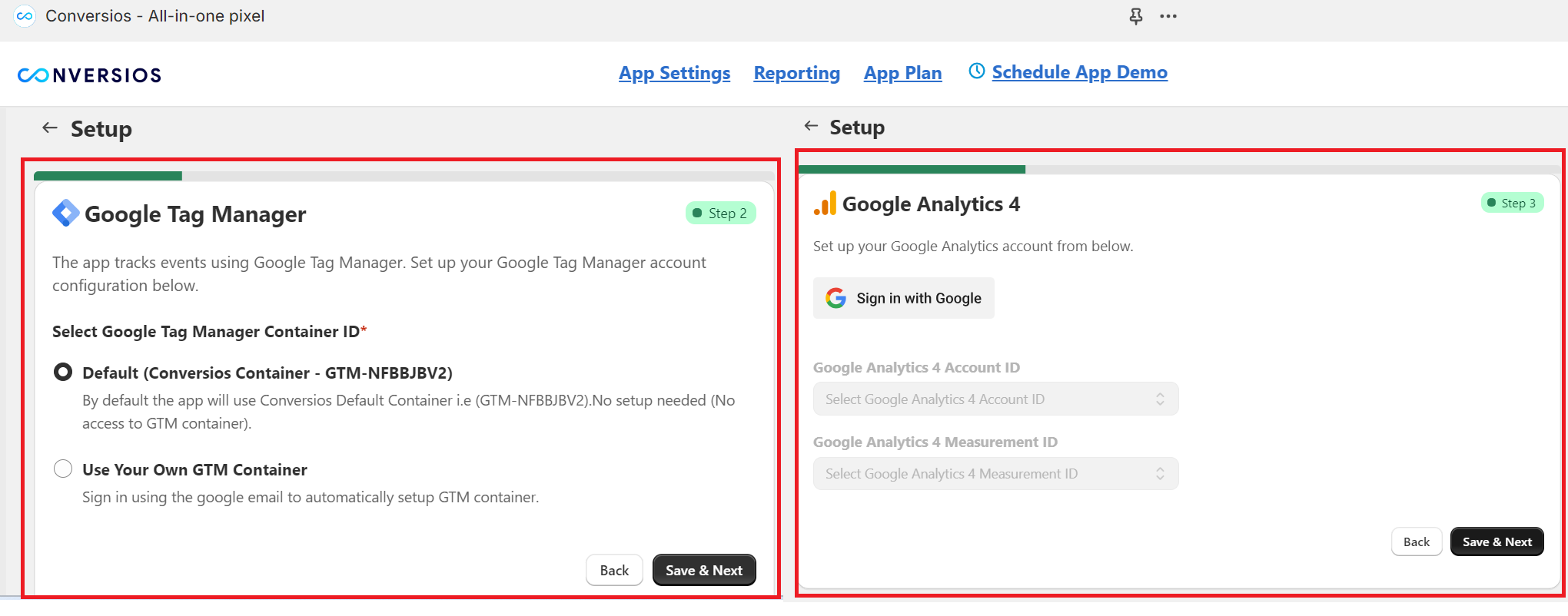Click the Step 3 progress bar
The height and width of the screenshot is (616, 1568).
coord(1179,169)
